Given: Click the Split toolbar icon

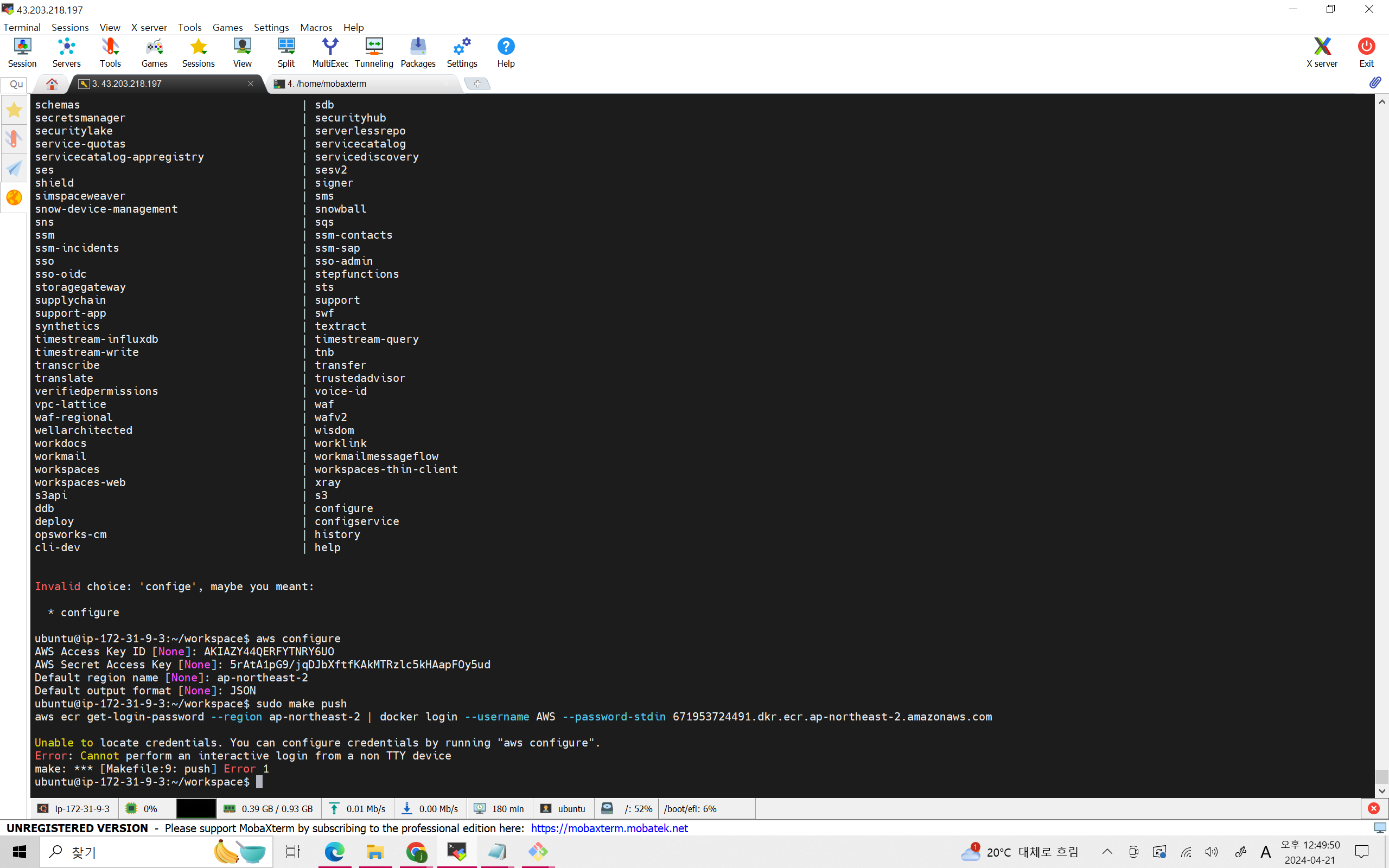Looking at the screenshot, I should [286, 52].
